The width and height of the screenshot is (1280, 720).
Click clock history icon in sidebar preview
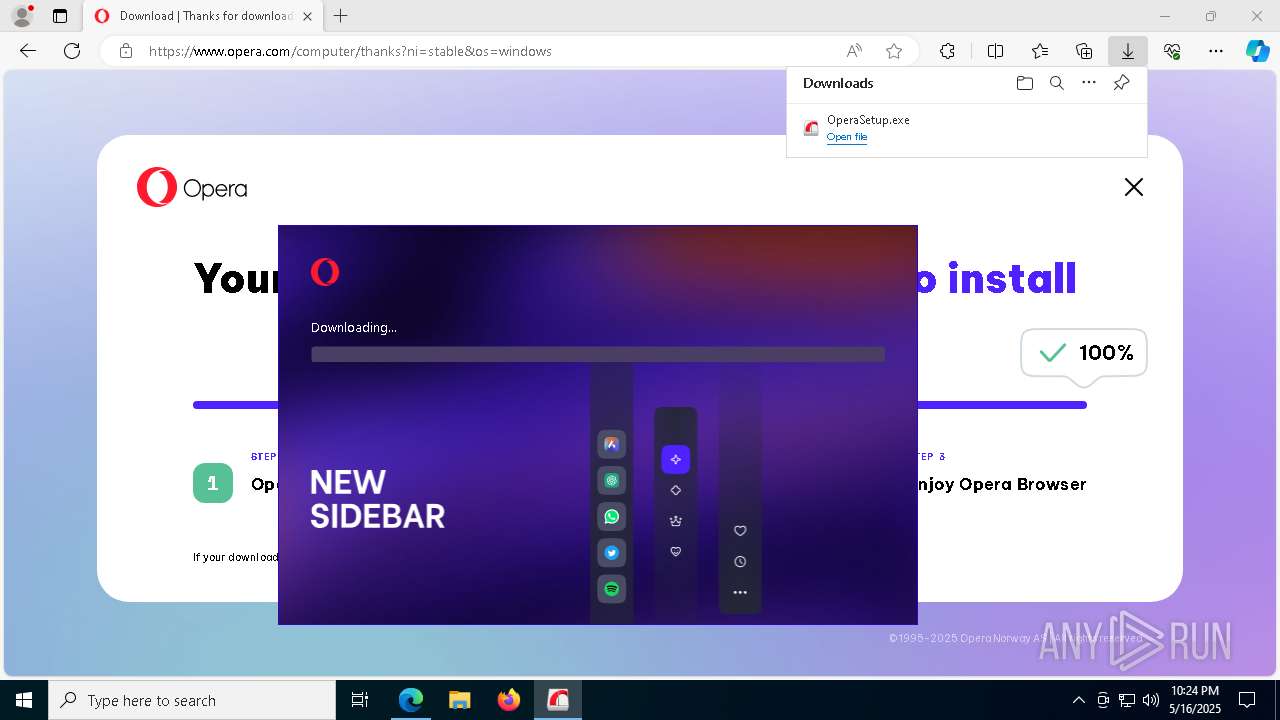tap(740, 562)
